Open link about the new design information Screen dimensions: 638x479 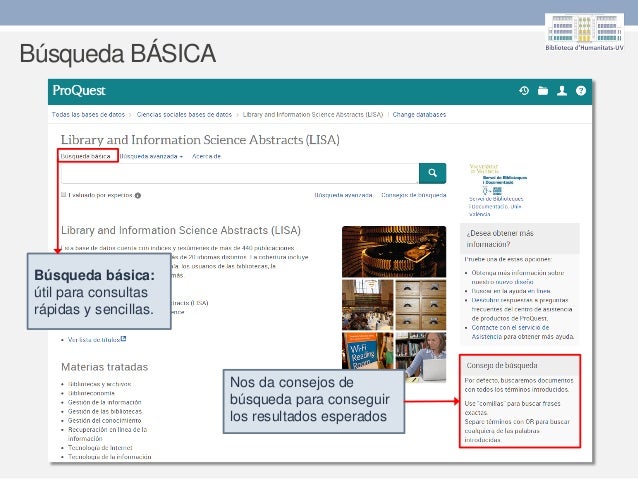(518, 277)
